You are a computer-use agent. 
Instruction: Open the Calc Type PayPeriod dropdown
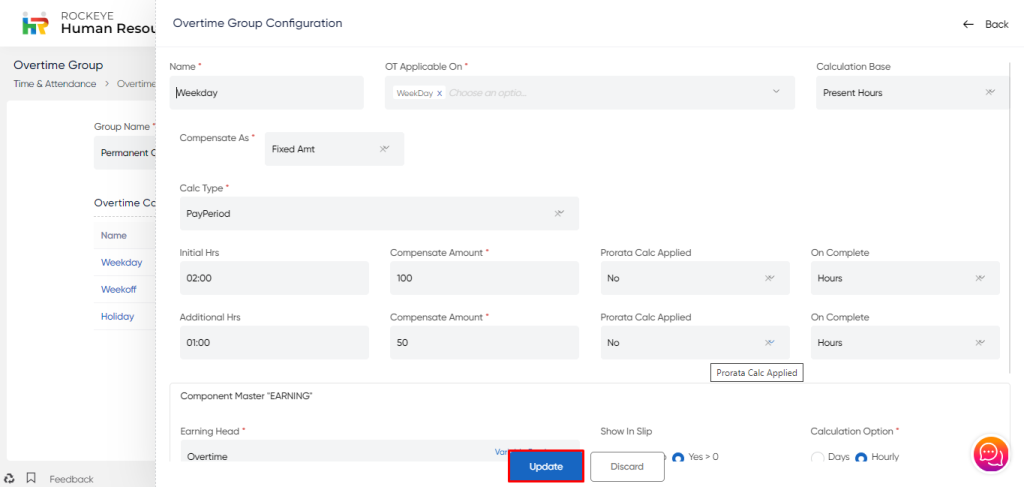coord(559,213)
